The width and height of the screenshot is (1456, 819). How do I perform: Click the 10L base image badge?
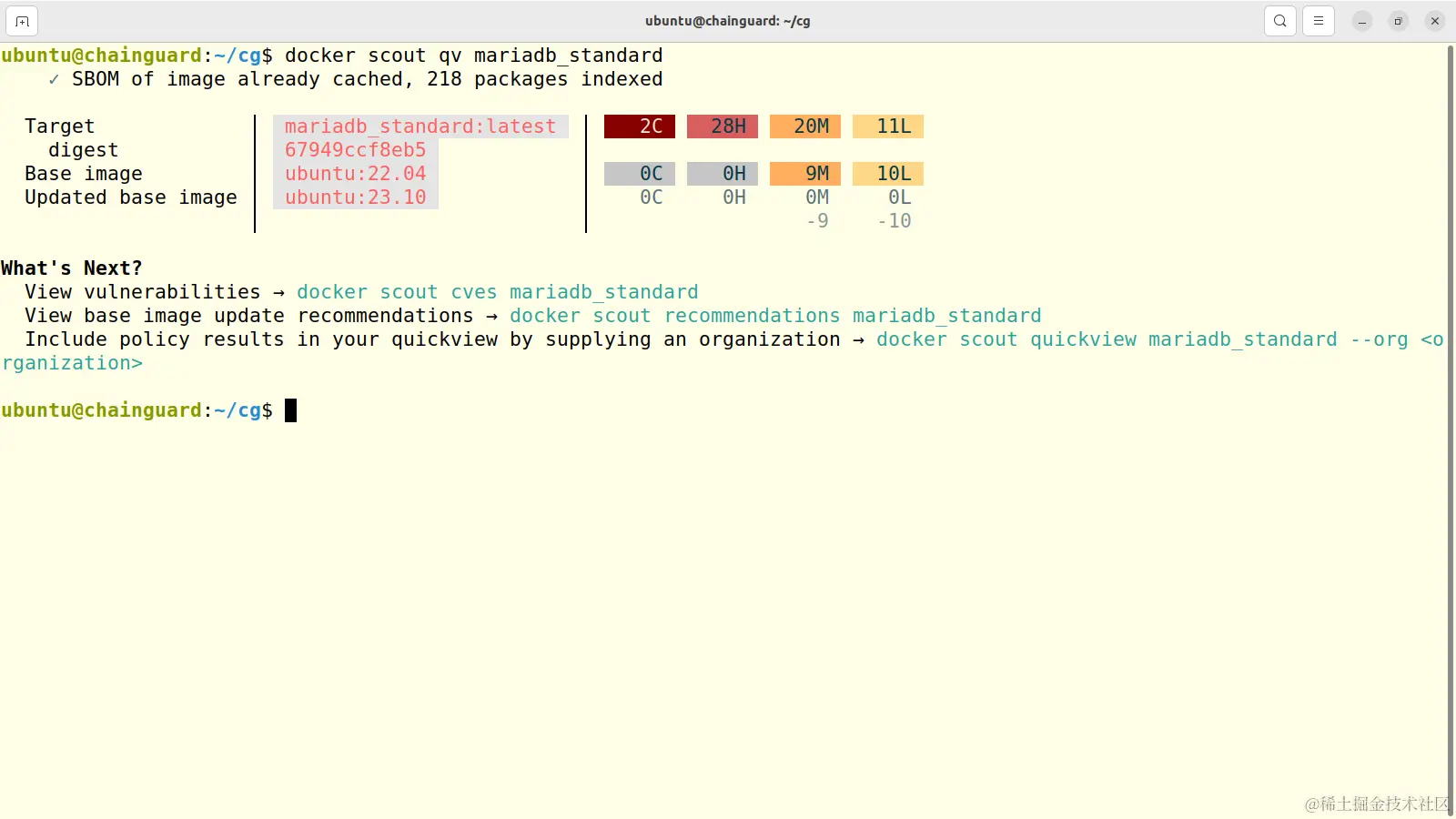888,174
